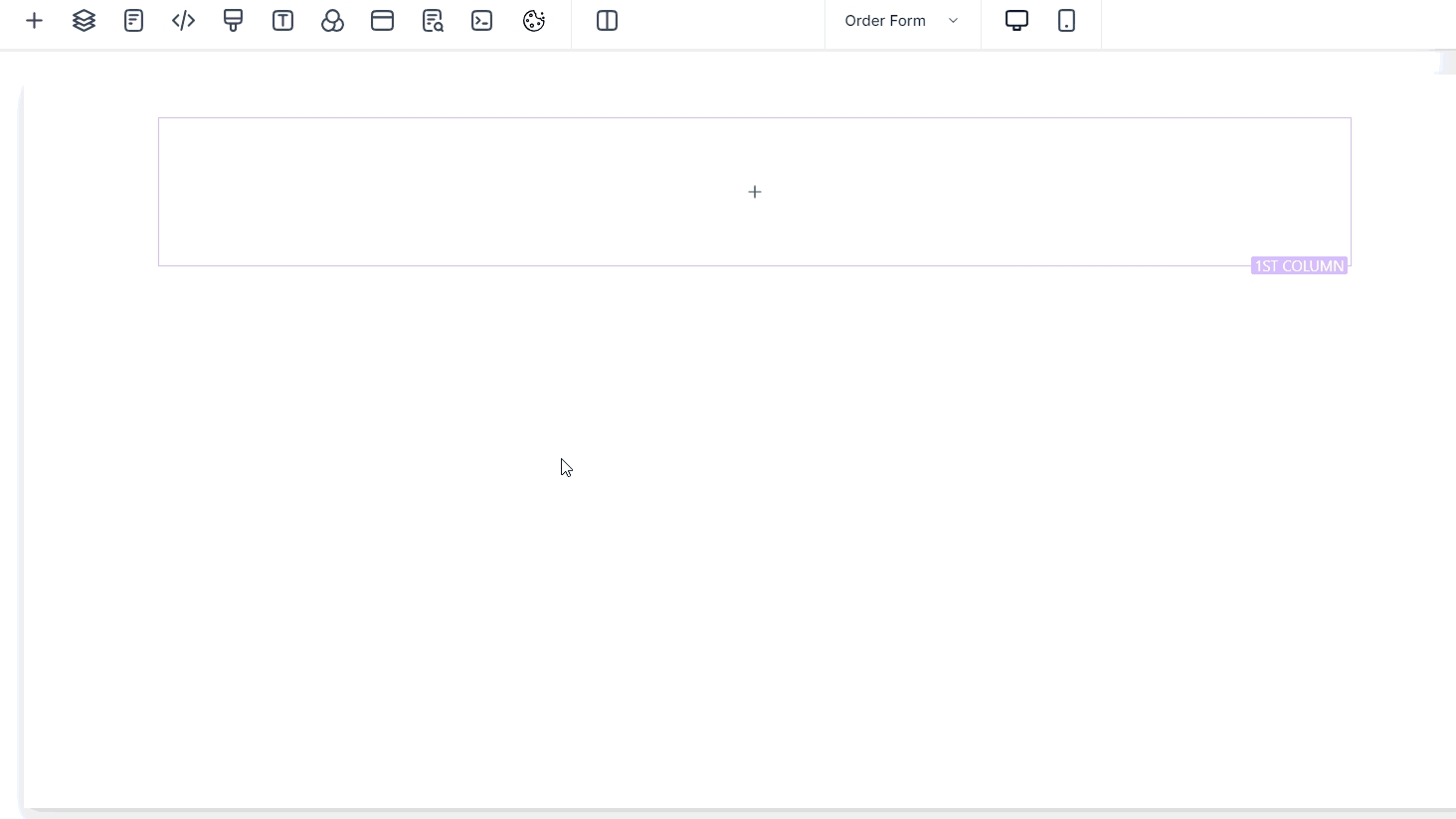Viewport: 1456px width, 819px height.
Task: Toggle the split panel layout icon
Action: coord(608,21)
